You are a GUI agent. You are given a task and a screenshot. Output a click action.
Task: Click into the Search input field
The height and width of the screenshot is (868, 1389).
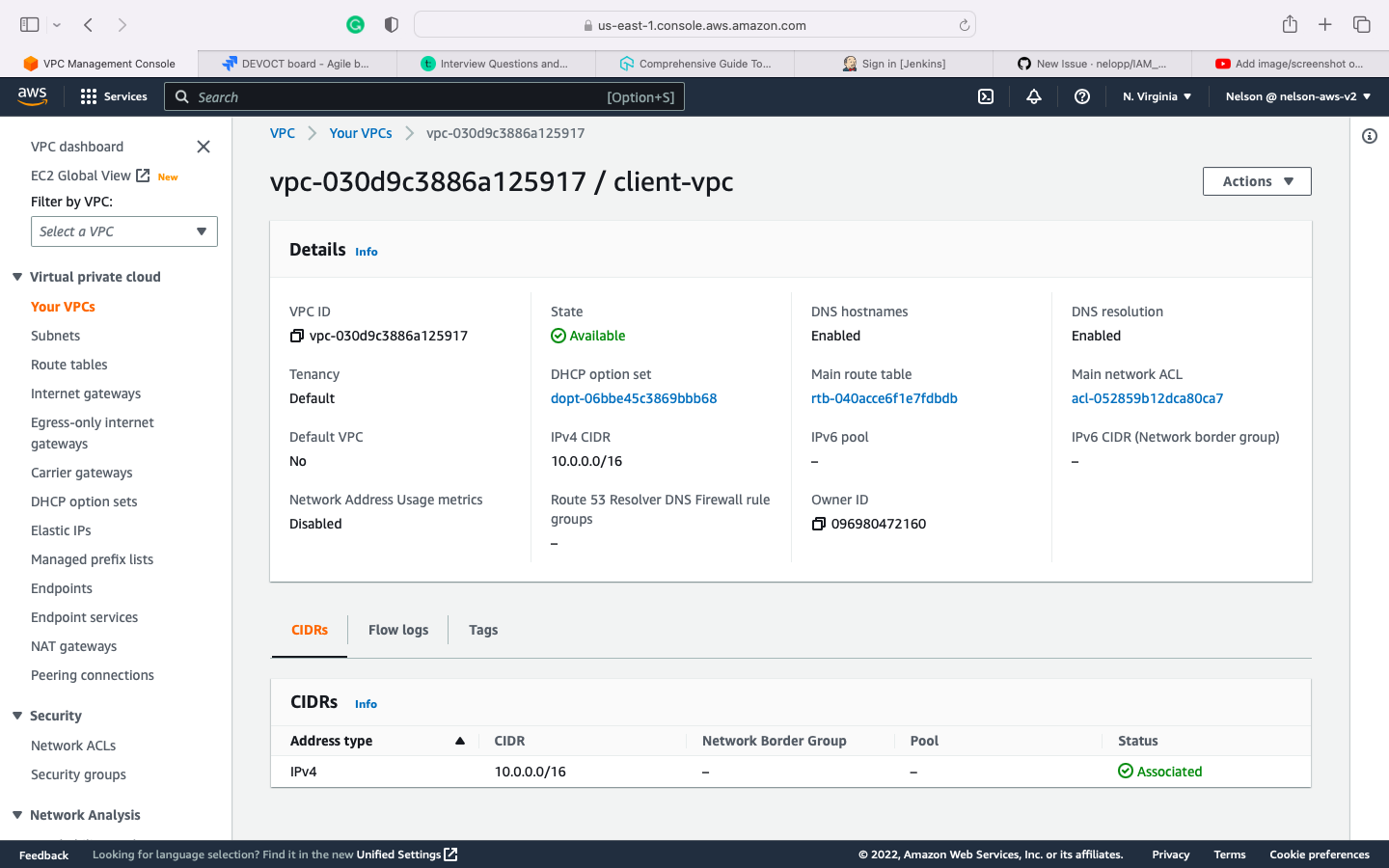coord(424,96)
